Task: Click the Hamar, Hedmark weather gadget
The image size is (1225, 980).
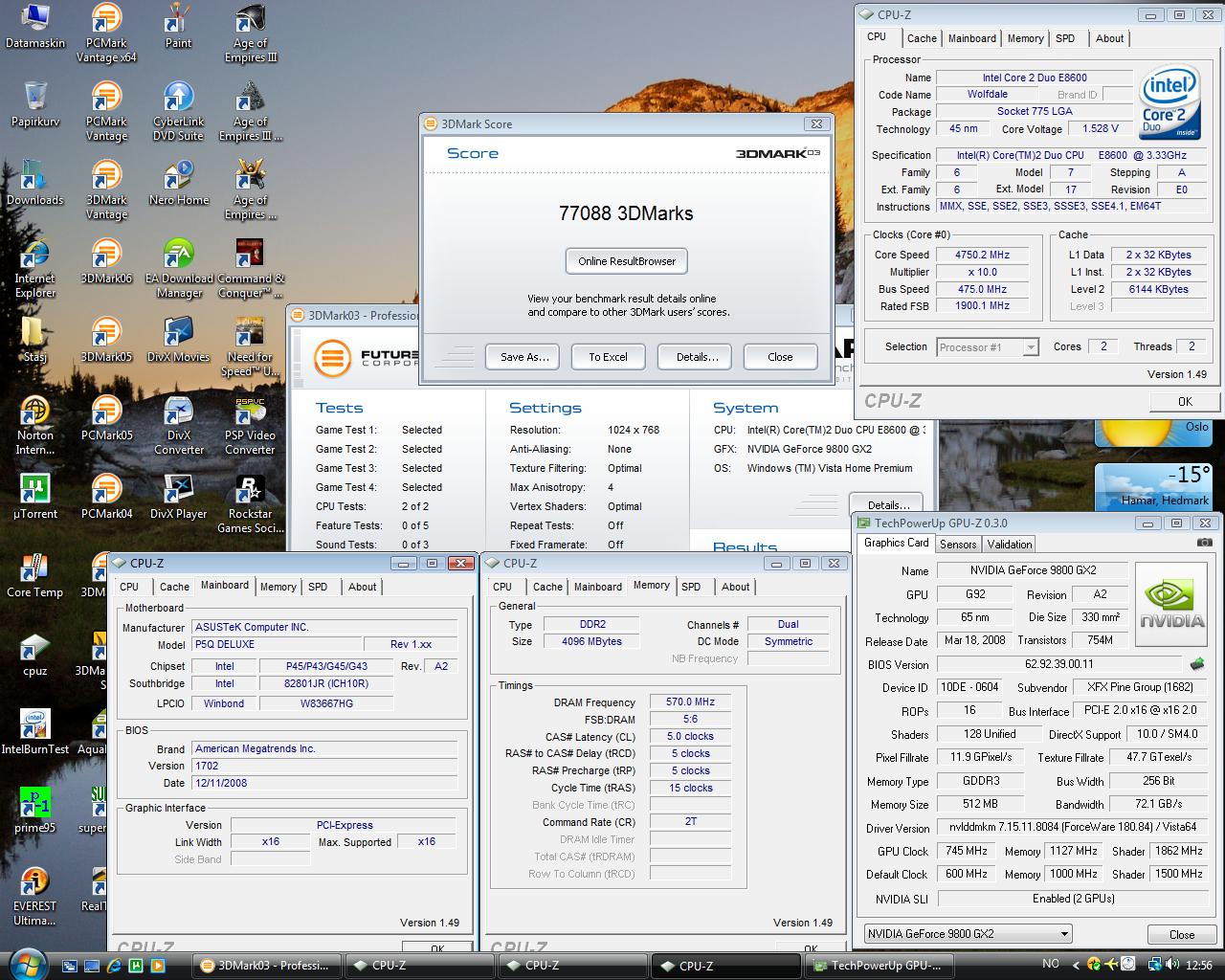Action: [x=1154, y=487]
